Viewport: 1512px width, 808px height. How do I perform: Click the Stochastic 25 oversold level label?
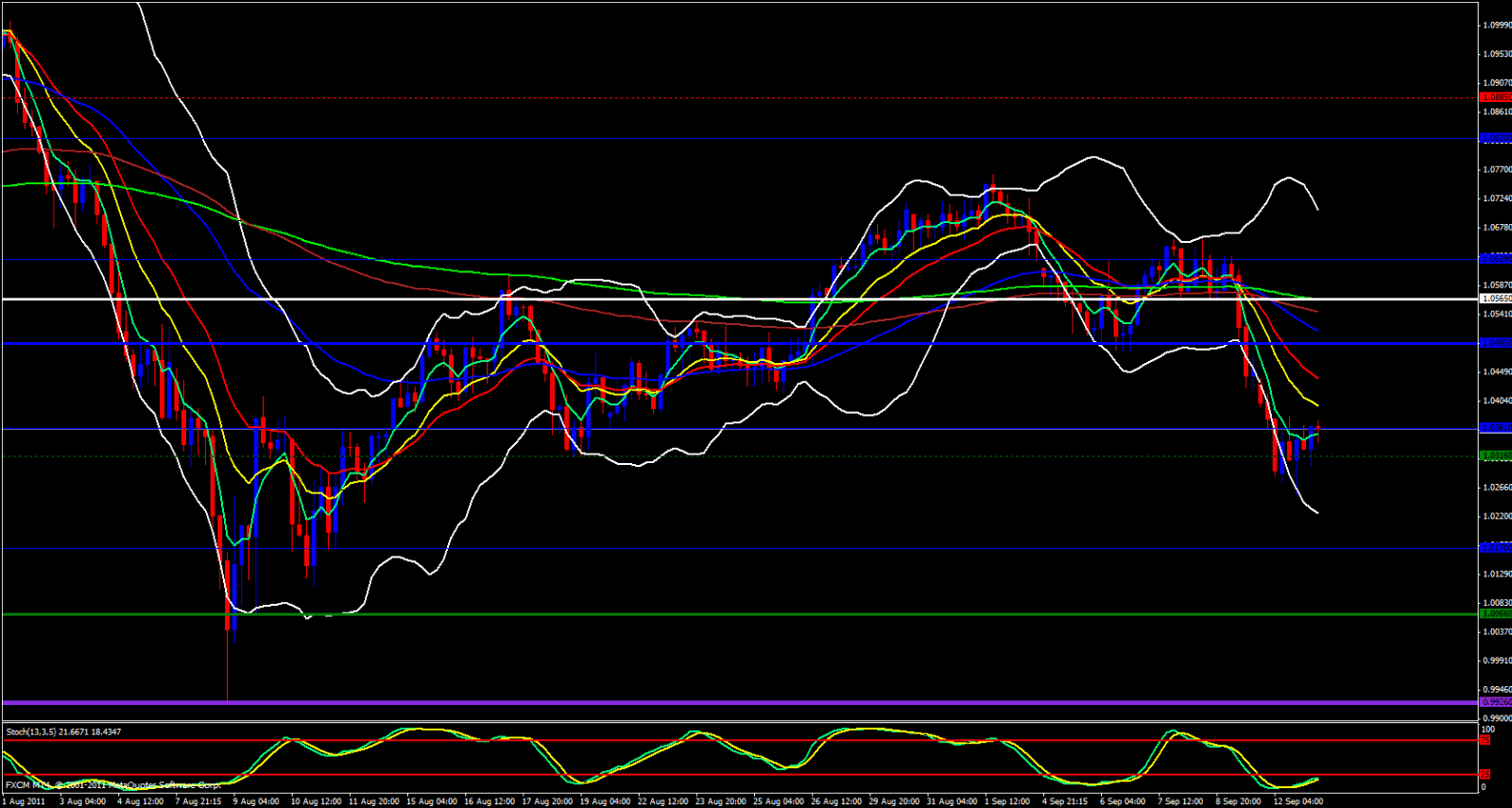pyautogui.click(x=1486, y=774)
